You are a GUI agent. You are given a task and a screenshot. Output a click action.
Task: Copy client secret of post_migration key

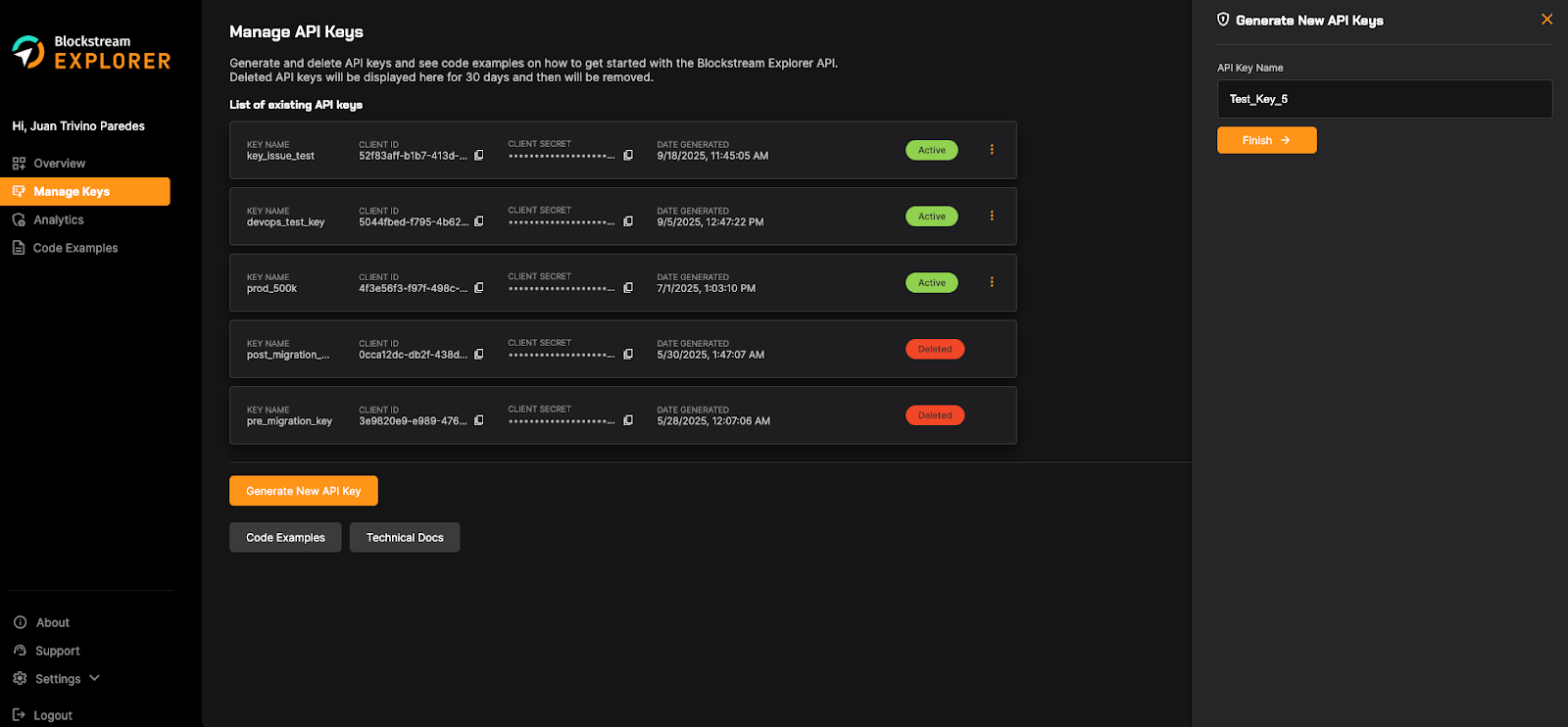(628, 355)
